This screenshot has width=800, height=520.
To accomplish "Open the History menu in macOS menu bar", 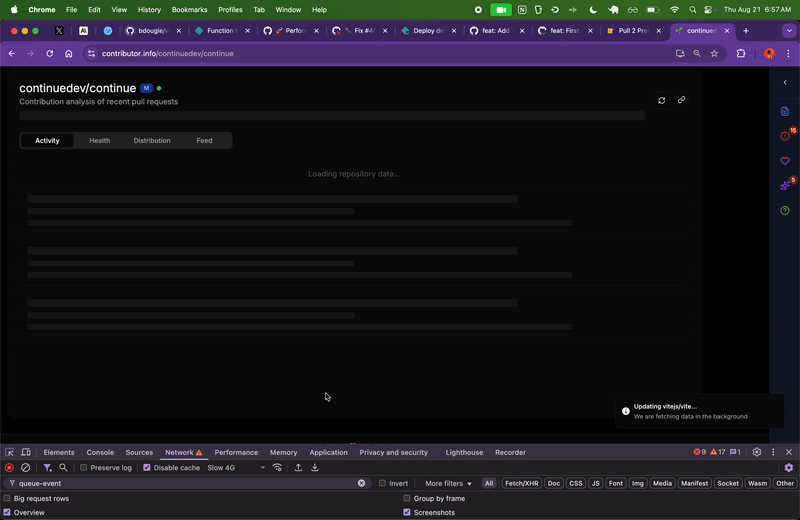I will 149,10.
